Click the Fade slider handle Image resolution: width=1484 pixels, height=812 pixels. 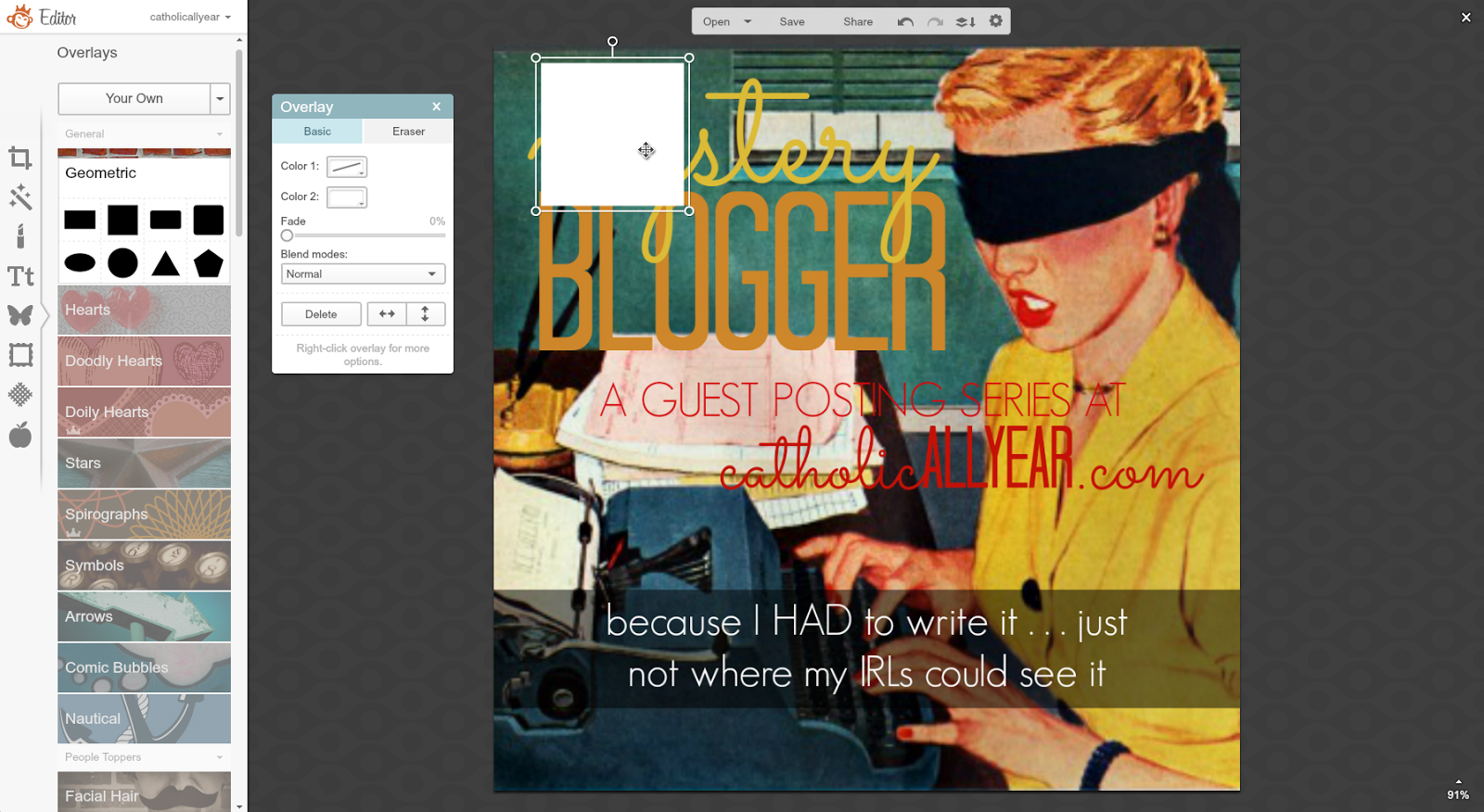click(288, 235)
